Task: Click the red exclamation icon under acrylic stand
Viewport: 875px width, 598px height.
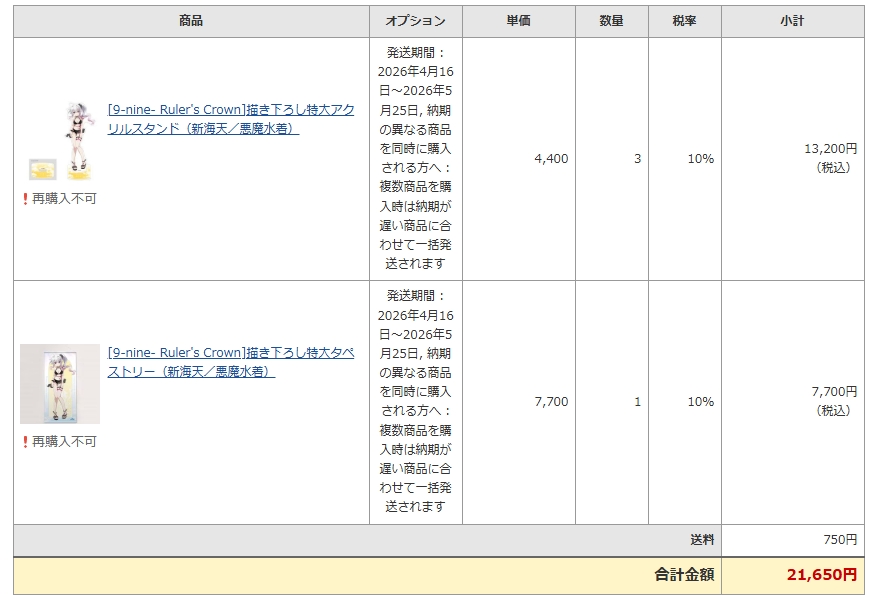Action: (x=25, y=199)
